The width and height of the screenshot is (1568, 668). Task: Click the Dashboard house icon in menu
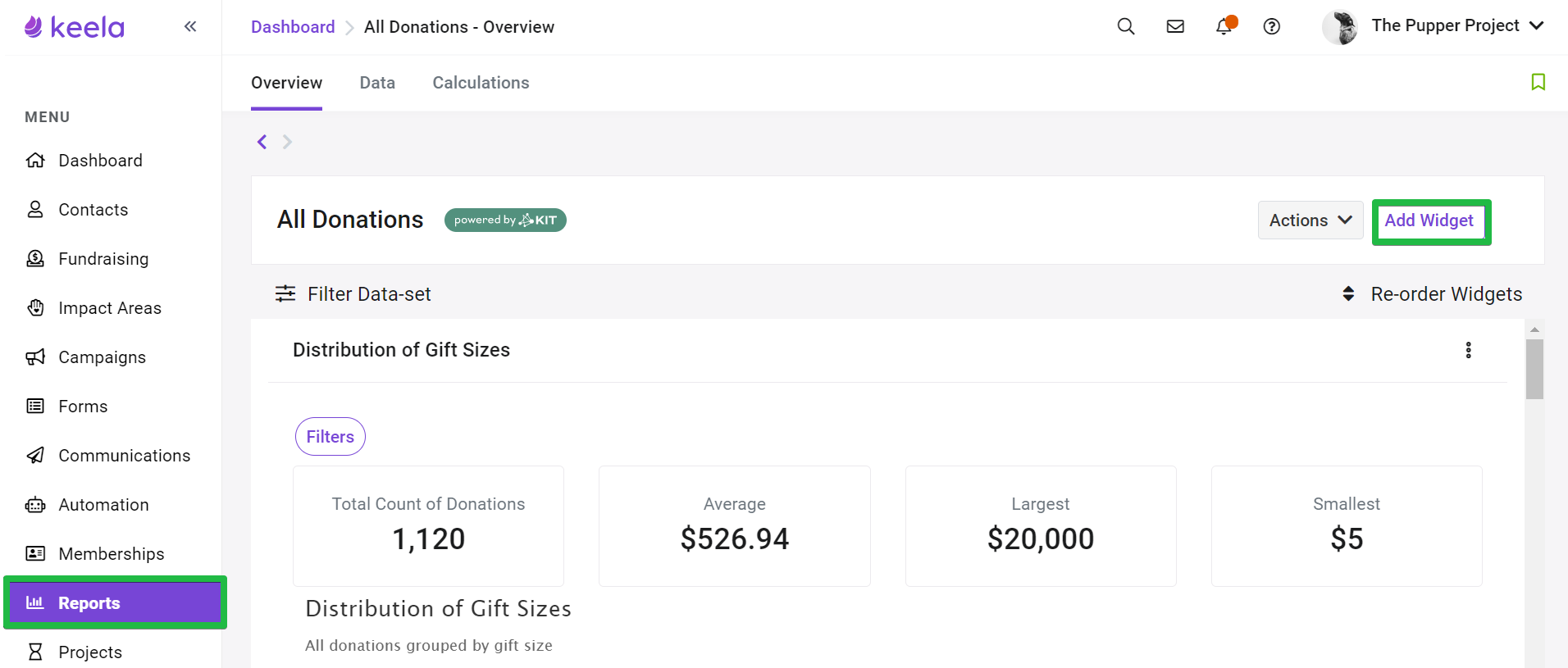[35, 160]
